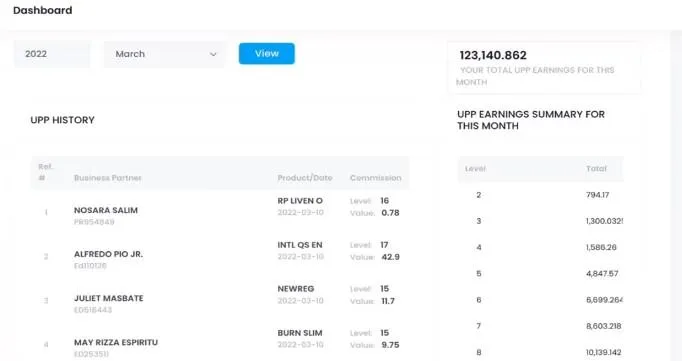Open the March month dropdown
This screenshot has width=682, height=361.
tap(165, 54)
